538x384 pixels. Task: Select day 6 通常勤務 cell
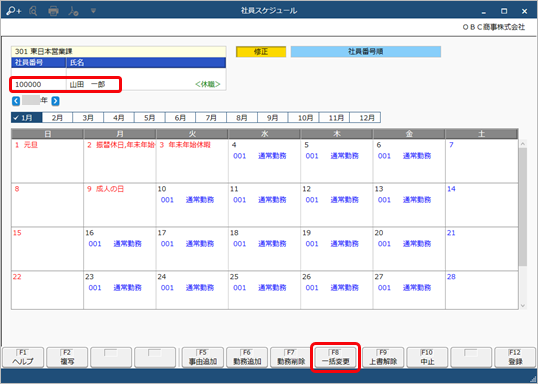[x=409, y=161]
